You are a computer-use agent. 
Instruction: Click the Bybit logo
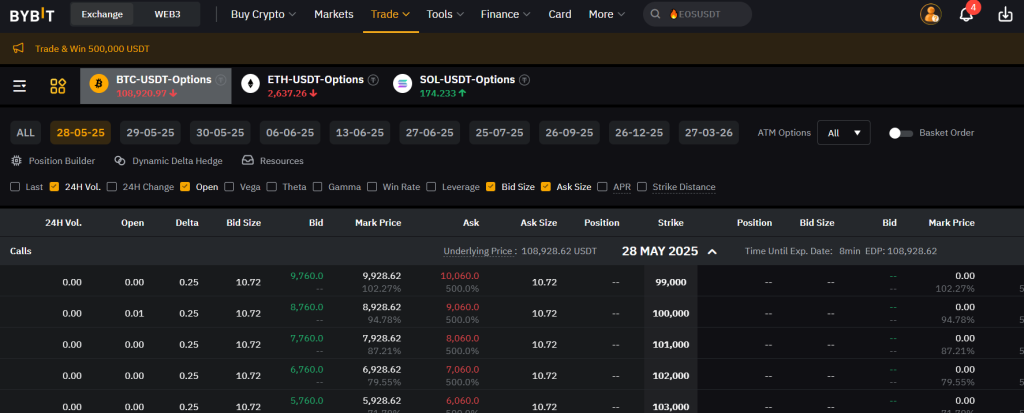[32, 14]
